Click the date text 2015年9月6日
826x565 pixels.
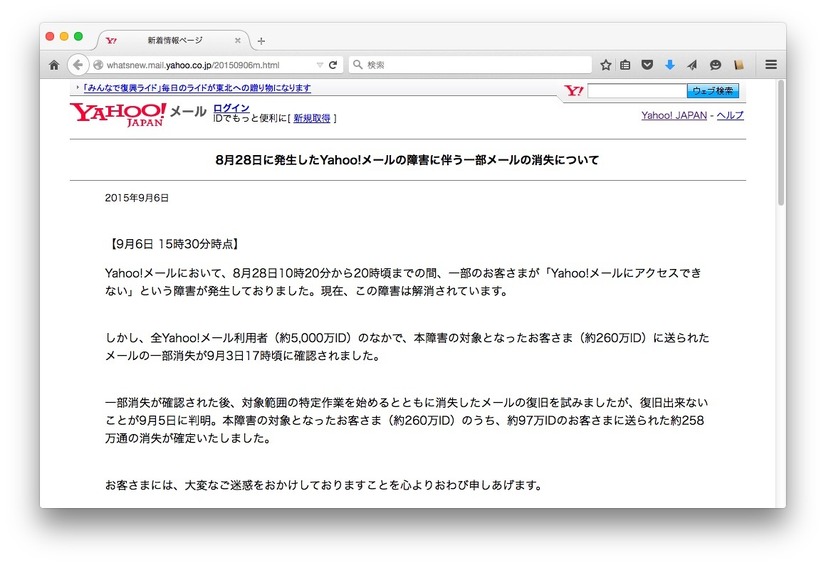pyautogui.click(x=136, y=198)
